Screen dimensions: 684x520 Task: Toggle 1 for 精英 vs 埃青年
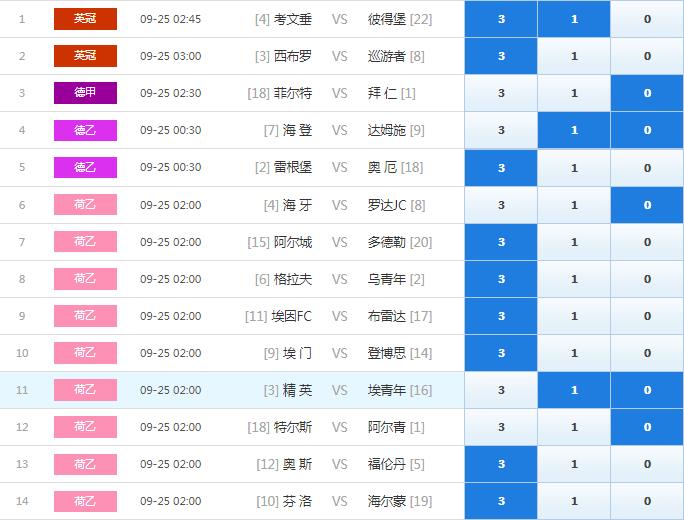[574, 390]
